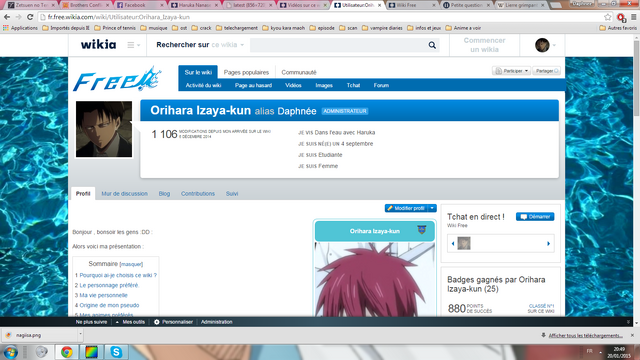The width and height of the screenshot is (640, 360).
Task: Open the Participer dropdown
Action: click(x=511, y=71)
